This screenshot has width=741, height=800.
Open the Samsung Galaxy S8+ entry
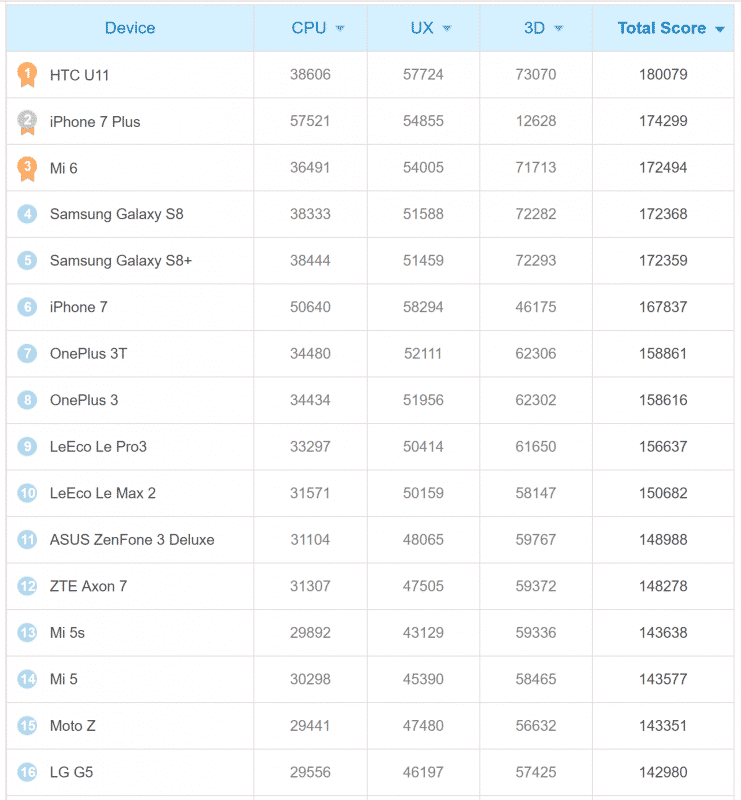(x=121, y=261)
